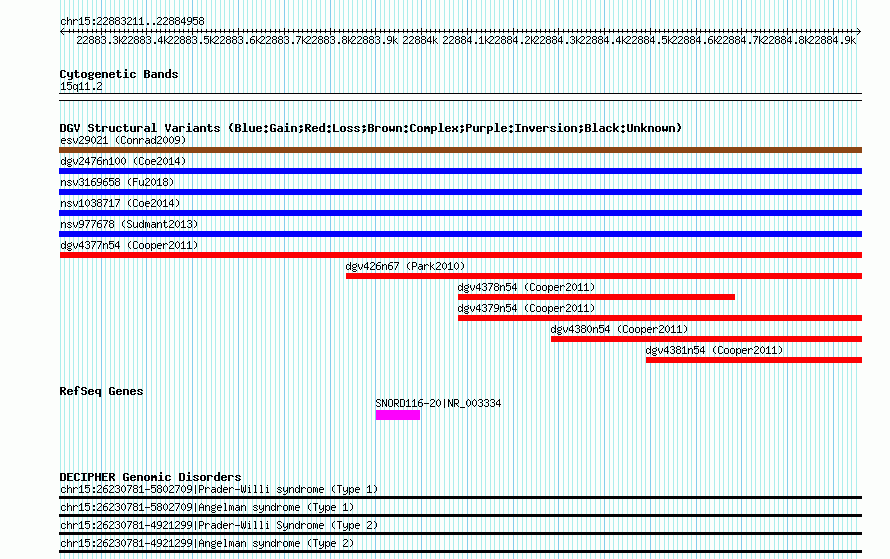Viewport: 890px width, 559px height.
Task: Click the blue dgv2476n100 gain bar
Action: (460, 171)
